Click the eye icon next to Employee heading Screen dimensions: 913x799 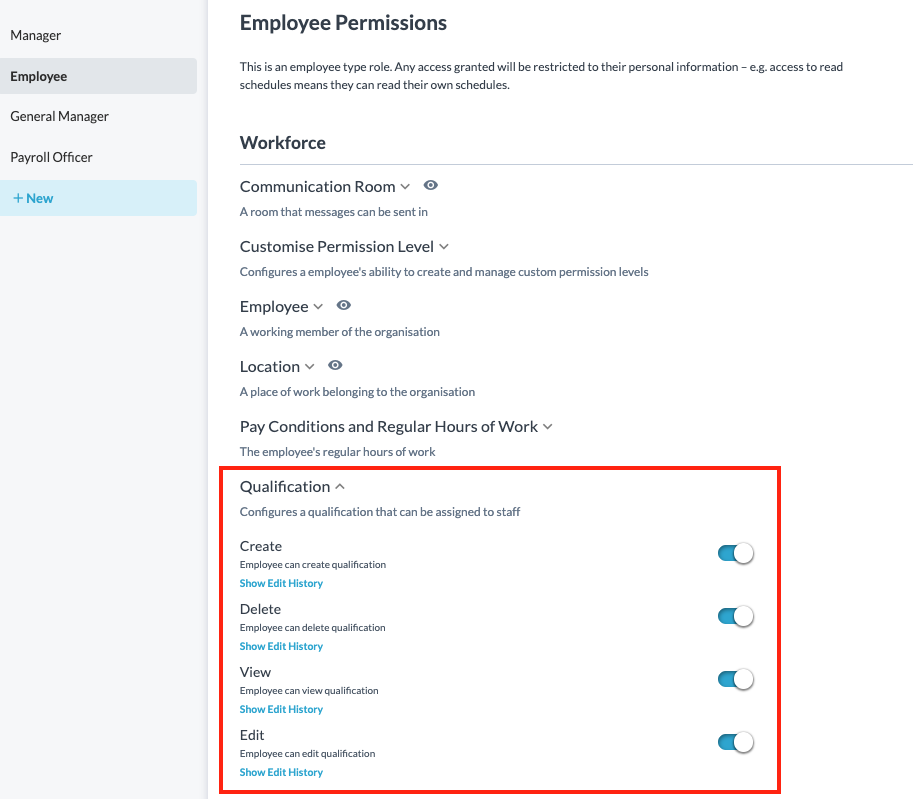[344, 306]
